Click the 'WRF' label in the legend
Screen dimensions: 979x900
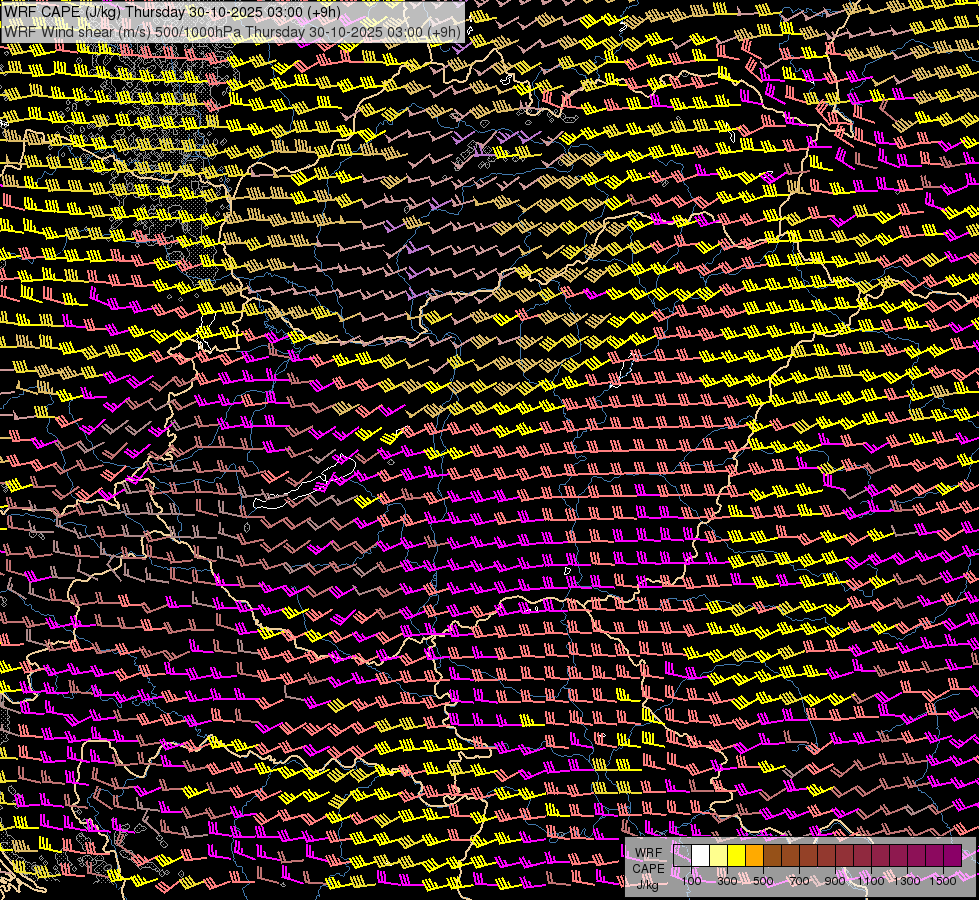point(648,853)
